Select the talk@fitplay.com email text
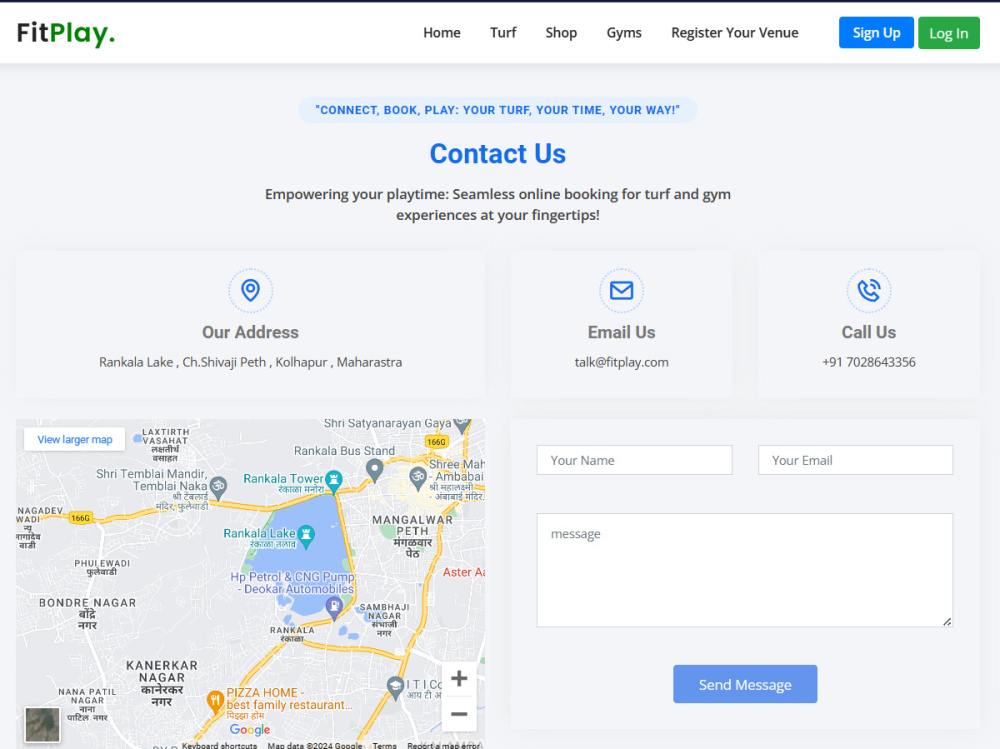This screenshot has height=749, width=1000. click(x=621, y=362)
